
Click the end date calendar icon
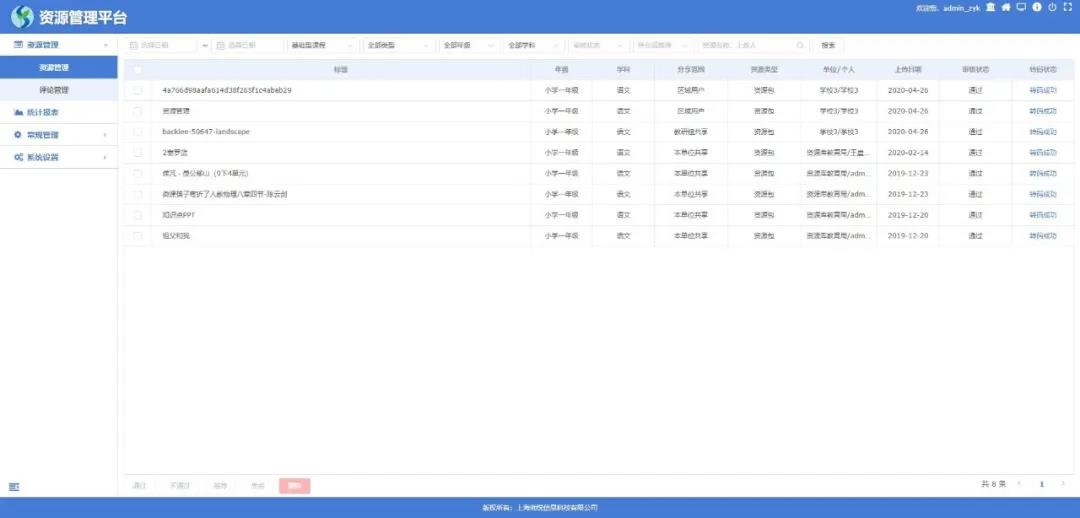coord(220,45)
